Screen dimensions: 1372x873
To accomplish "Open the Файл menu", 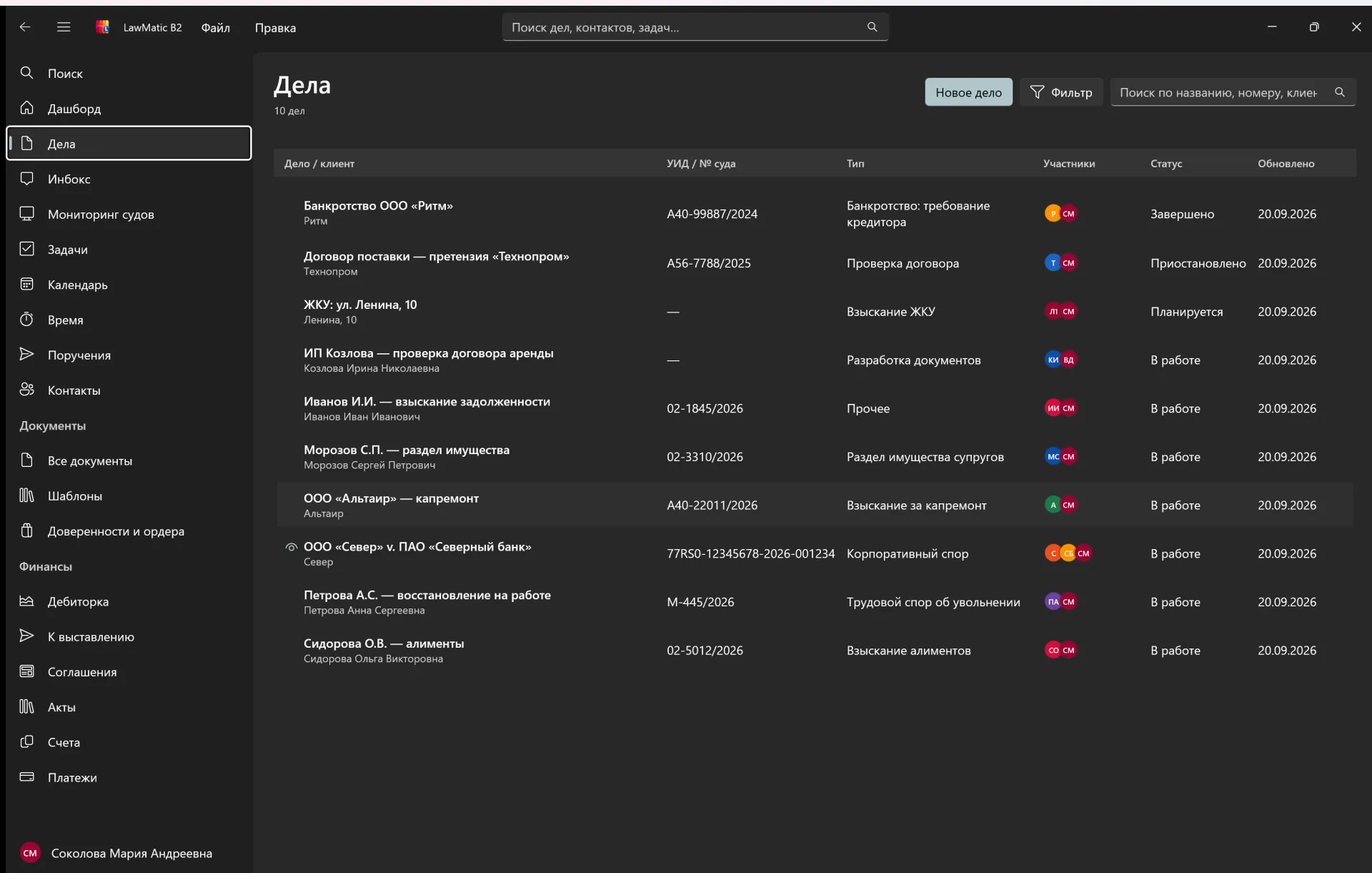I will click(215, 28).
